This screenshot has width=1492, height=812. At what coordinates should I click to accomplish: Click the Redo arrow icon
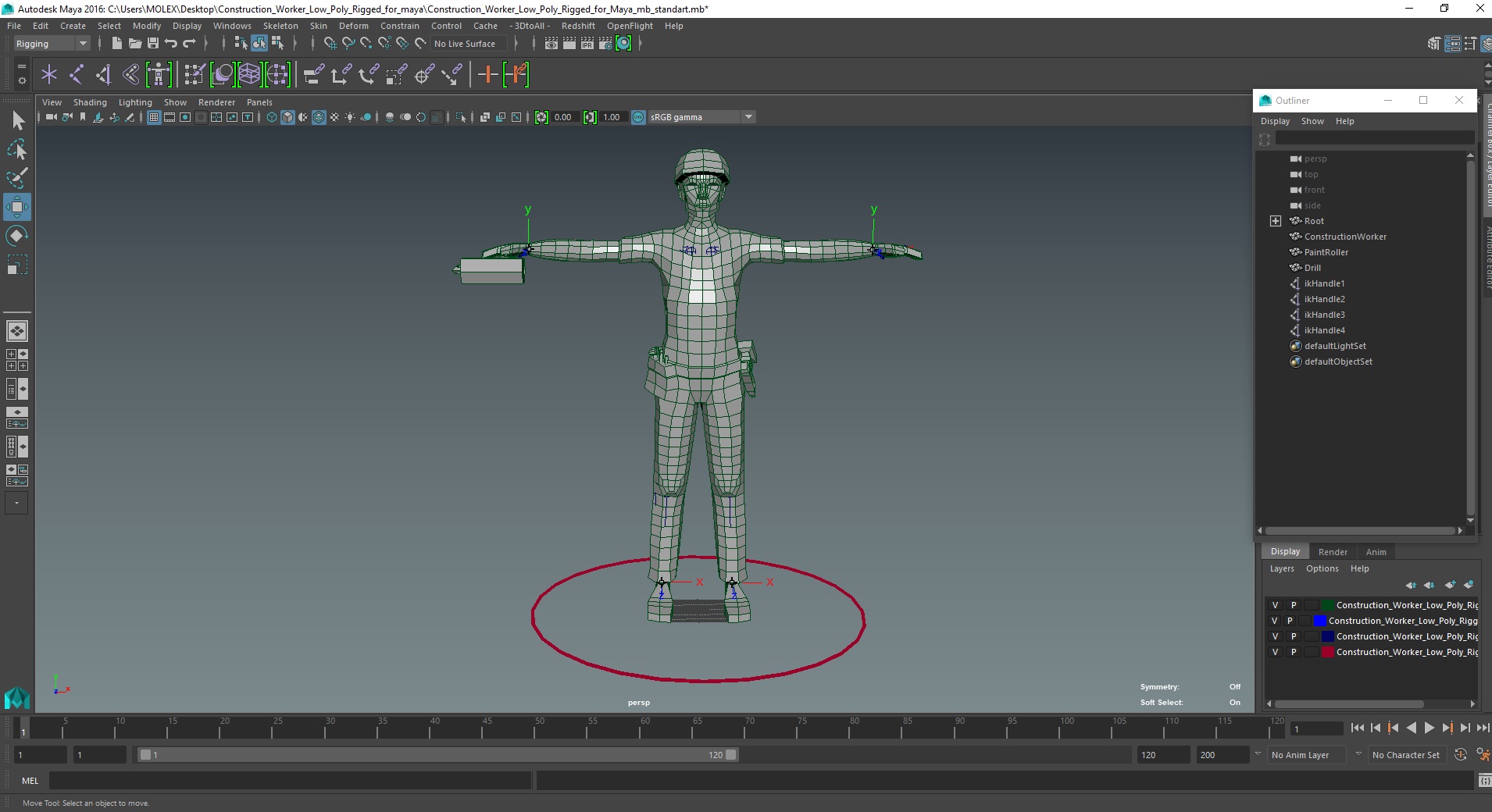pos(189,44)
